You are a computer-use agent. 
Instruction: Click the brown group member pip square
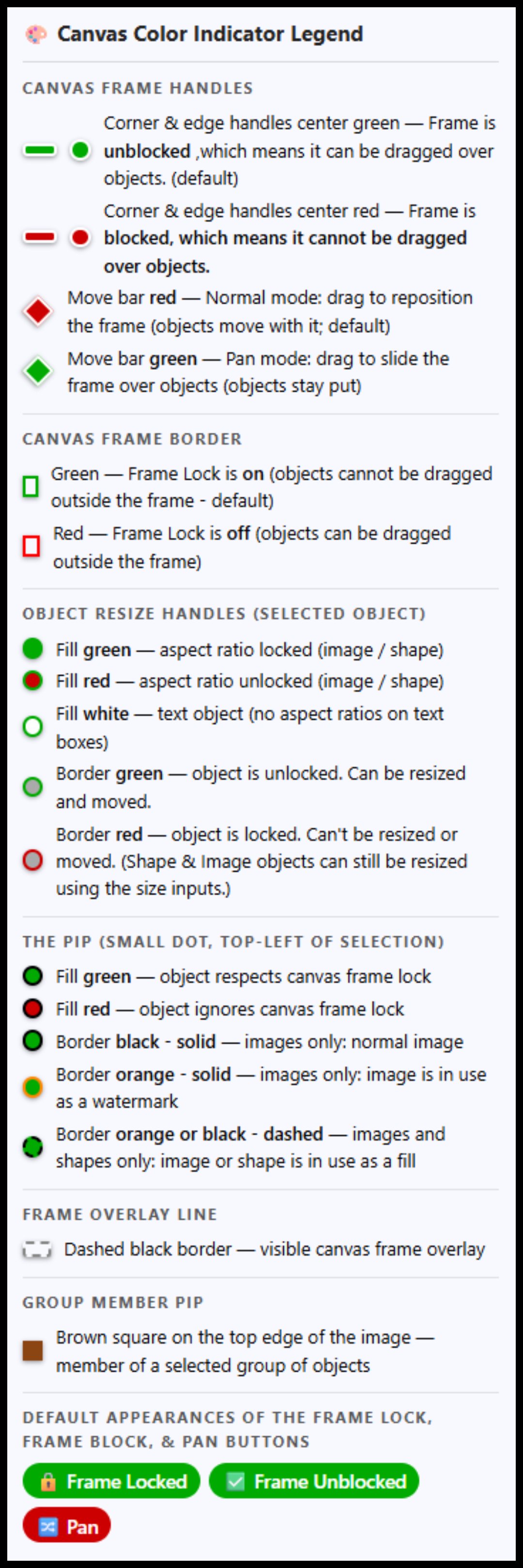coord(32,1350)
